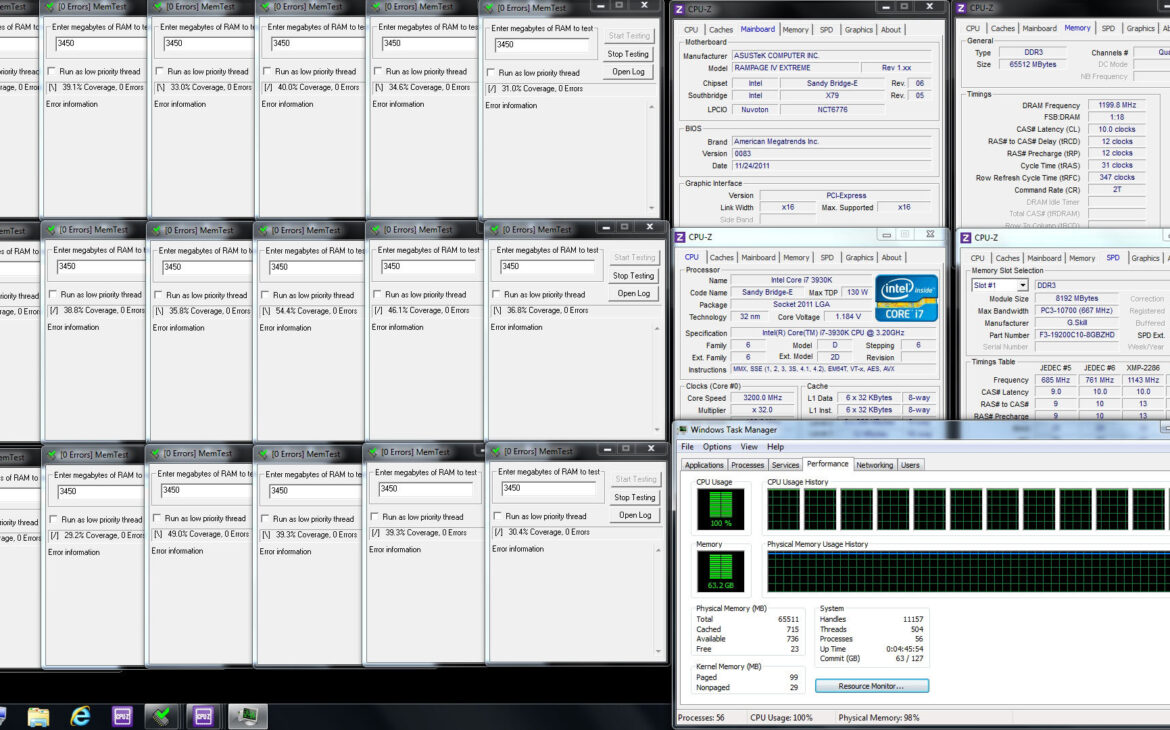This screenshot has width=1170, height=730.
Task: Open CPU-Z from the taskbar
Action: (x=122, y=717)
